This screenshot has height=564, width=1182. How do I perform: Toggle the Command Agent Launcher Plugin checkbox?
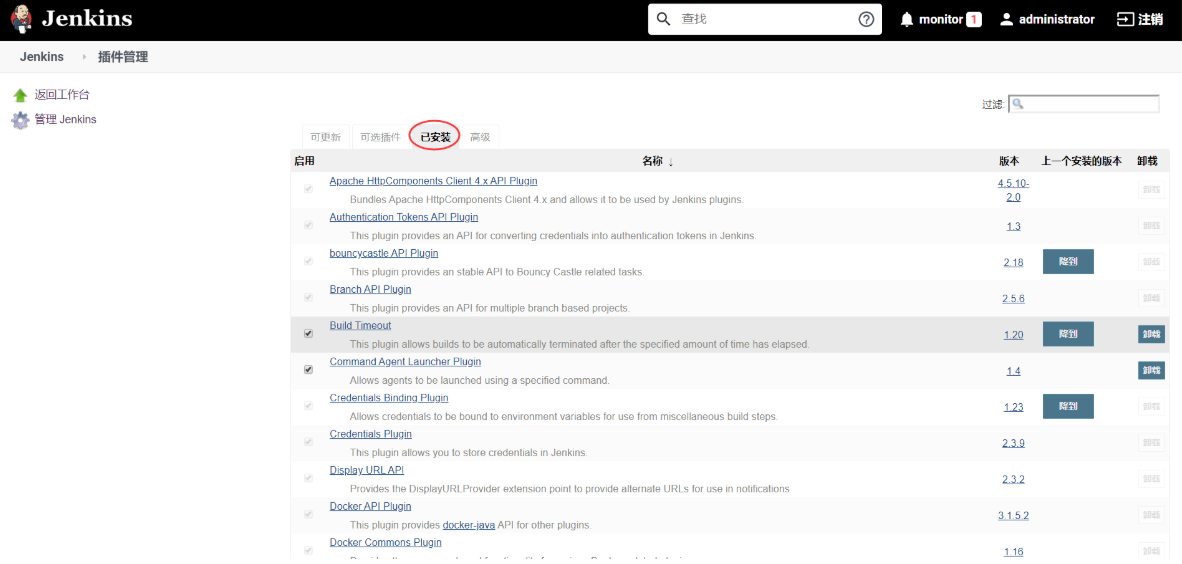tap(308, 370)
